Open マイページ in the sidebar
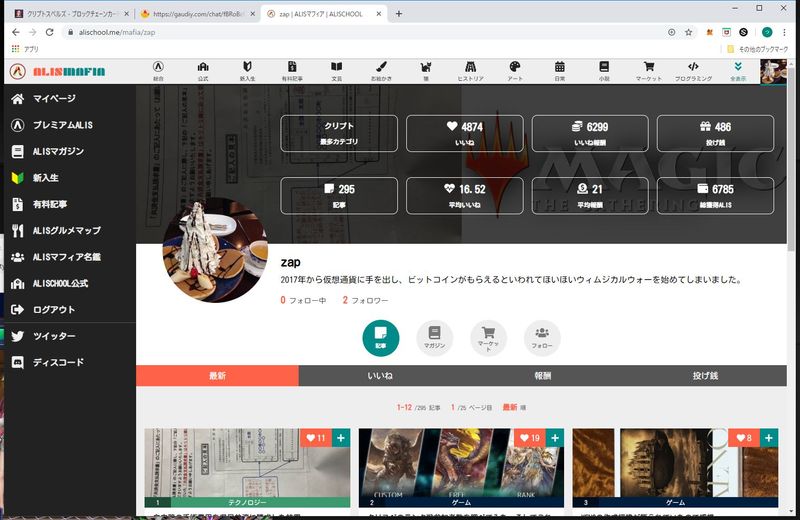800x520 pixels. (54, 99)
